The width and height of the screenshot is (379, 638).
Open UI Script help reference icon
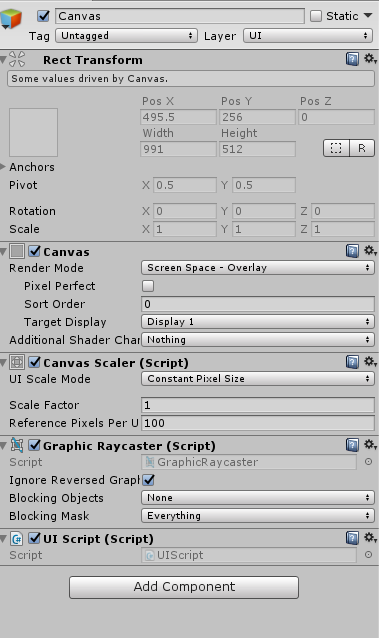coord(352,538)
